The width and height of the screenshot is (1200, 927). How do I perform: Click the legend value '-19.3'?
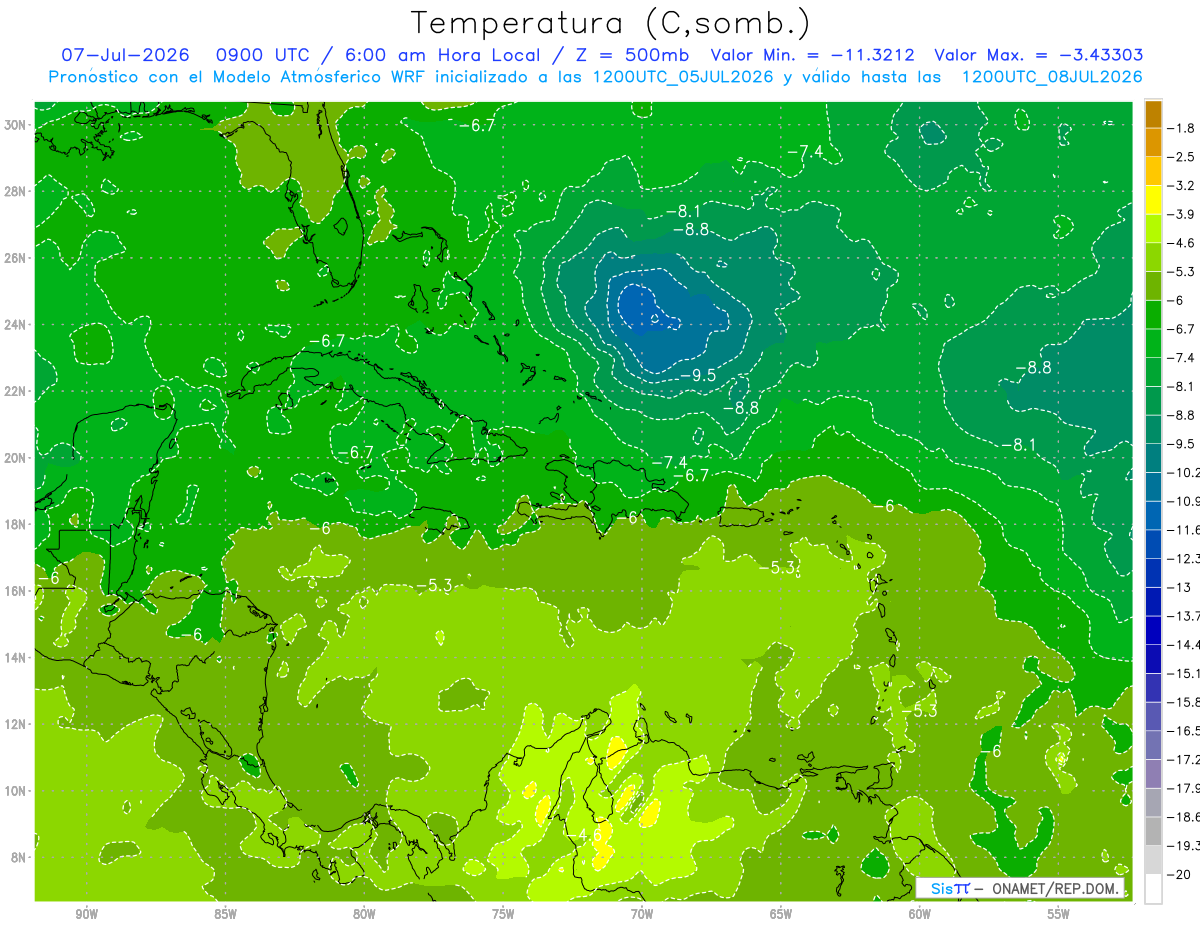pos(1183,845)
